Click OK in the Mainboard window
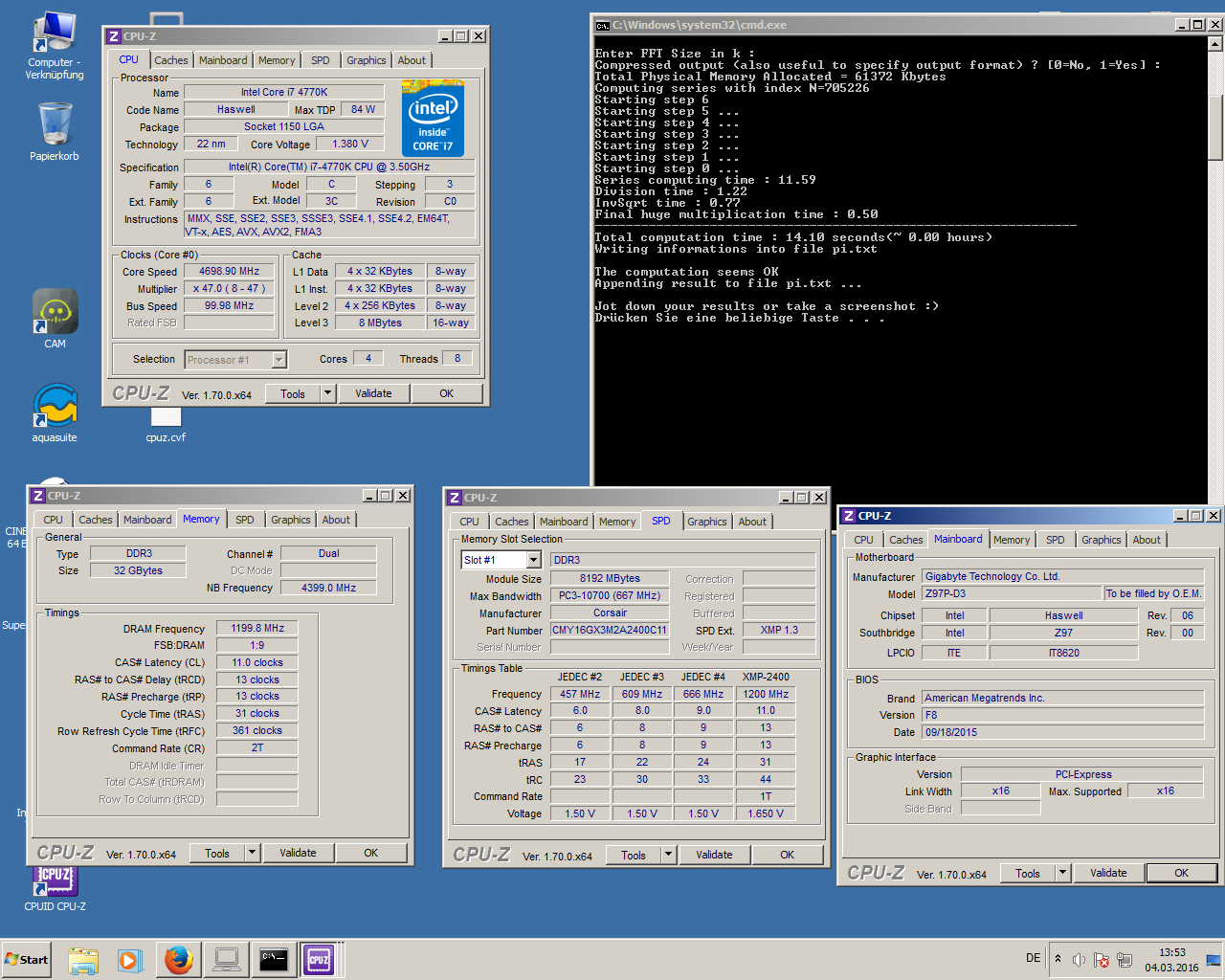 [x=1182, y=873]
